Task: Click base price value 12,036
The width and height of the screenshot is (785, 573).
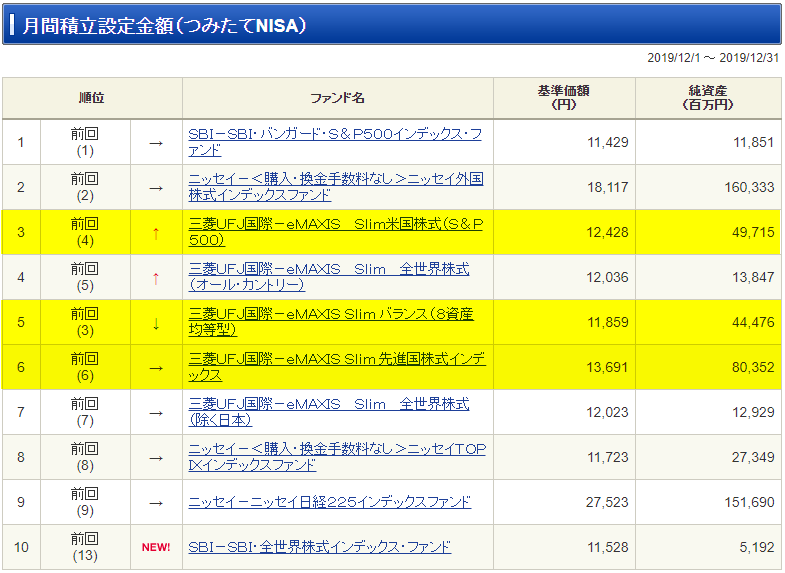Action: pyautogui.click(x=608, y=278)
